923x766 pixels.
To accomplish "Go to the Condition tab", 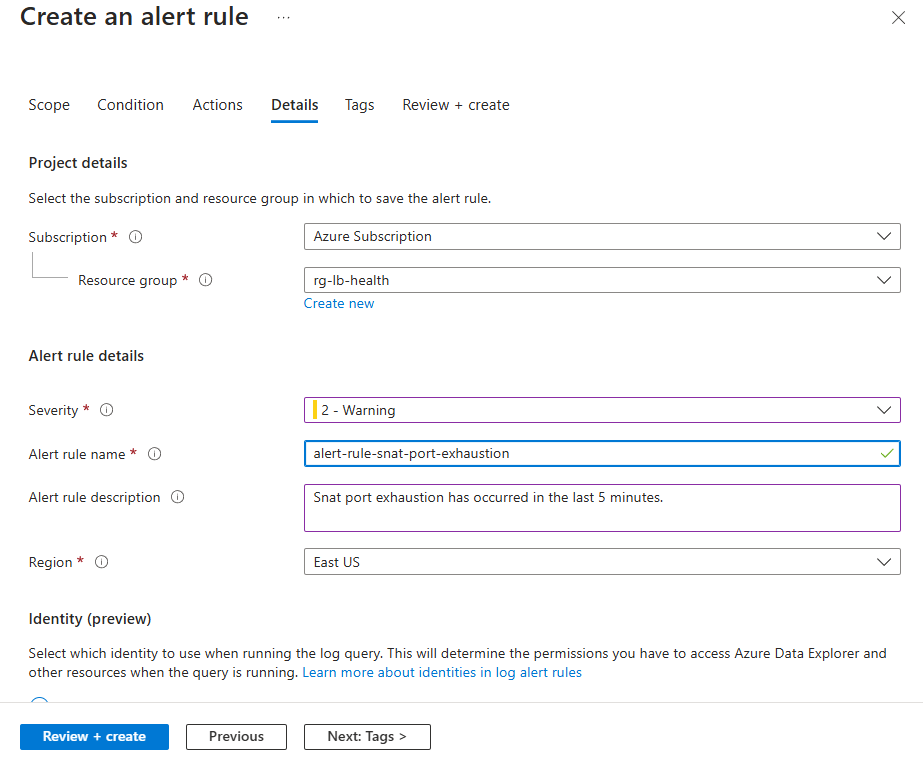I will [130, 105].
